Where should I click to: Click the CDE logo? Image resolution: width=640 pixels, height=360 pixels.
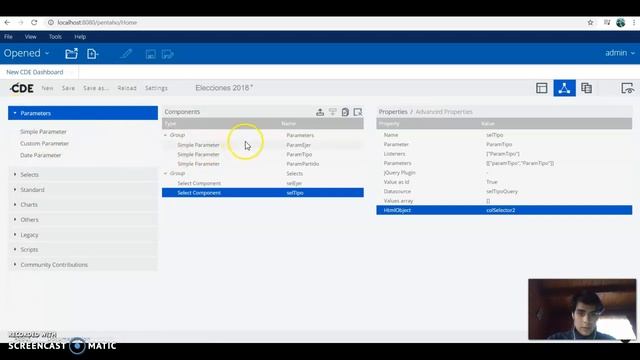22,88
